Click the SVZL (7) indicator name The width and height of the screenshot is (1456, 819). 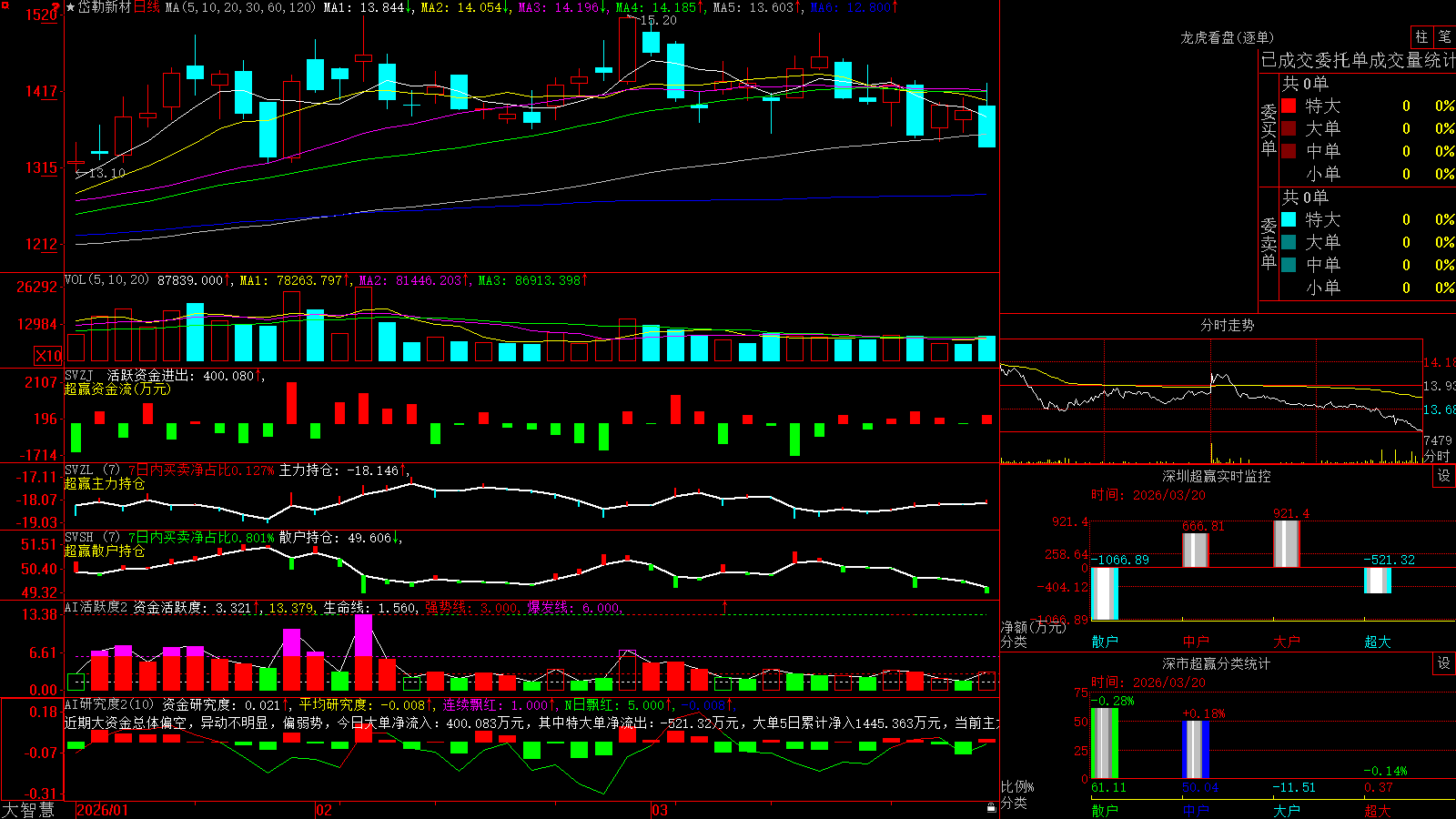[92, 470]
